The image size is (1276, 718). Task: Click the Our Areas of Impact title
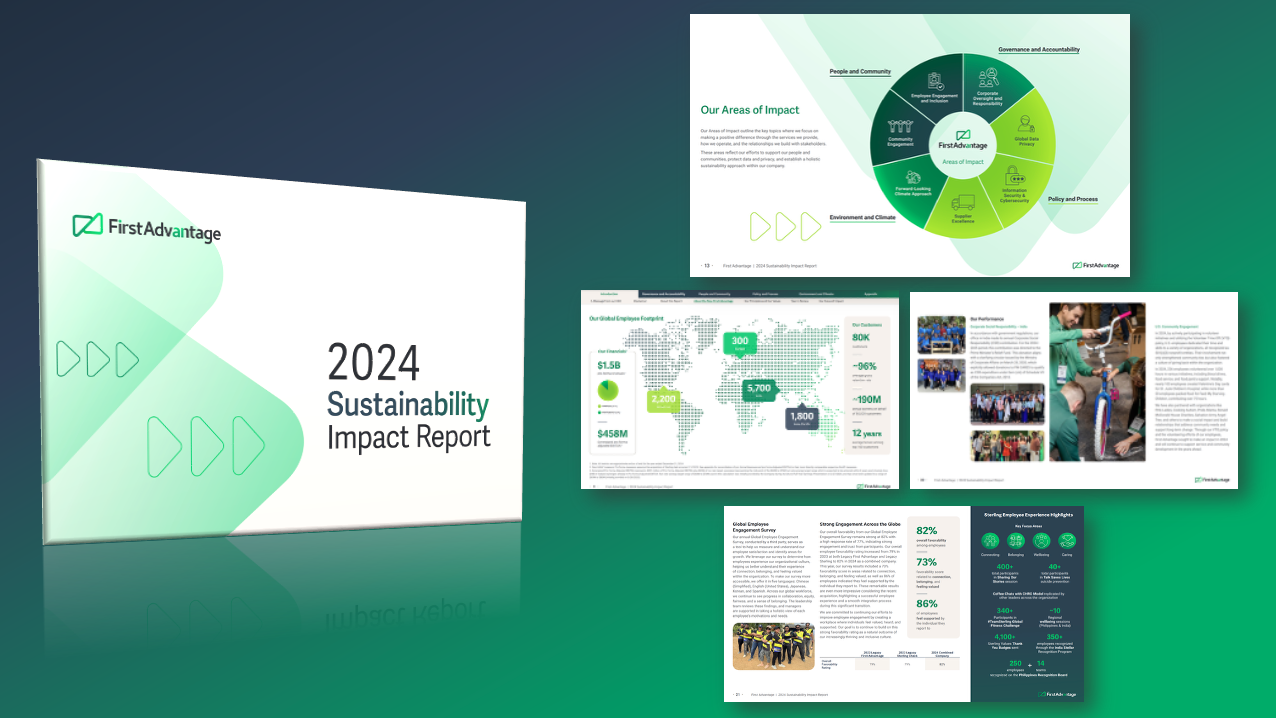tap(750, 110)
